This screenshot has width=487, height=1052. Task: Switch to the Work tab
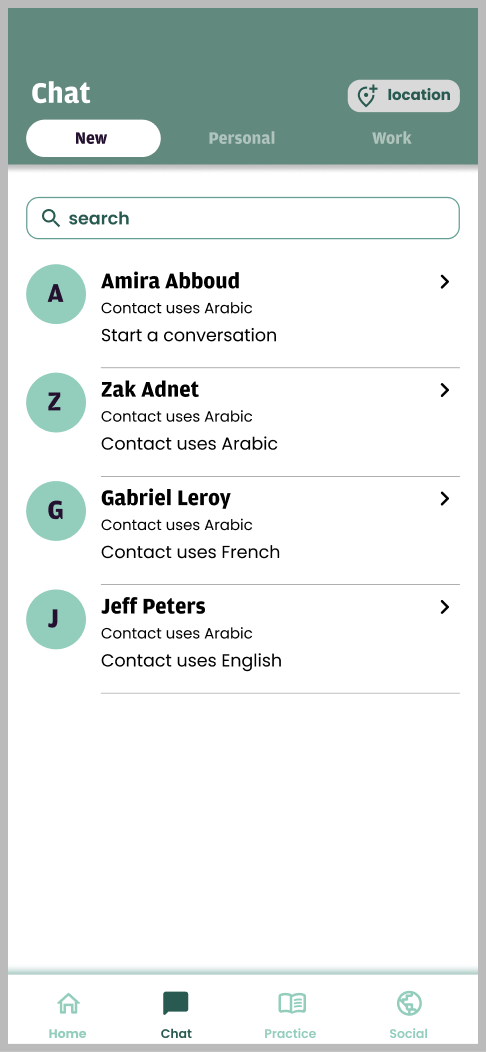click(x=392, y=138)
